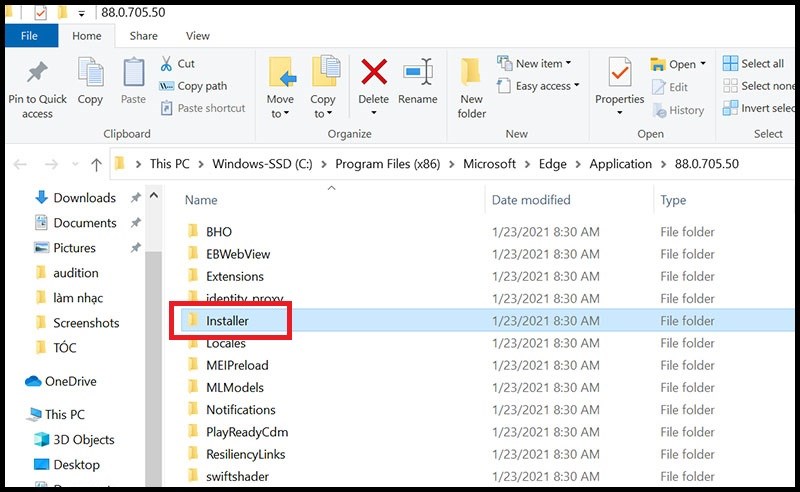
Task: Click Copy path in ribbon
Action: click(193, 86)
